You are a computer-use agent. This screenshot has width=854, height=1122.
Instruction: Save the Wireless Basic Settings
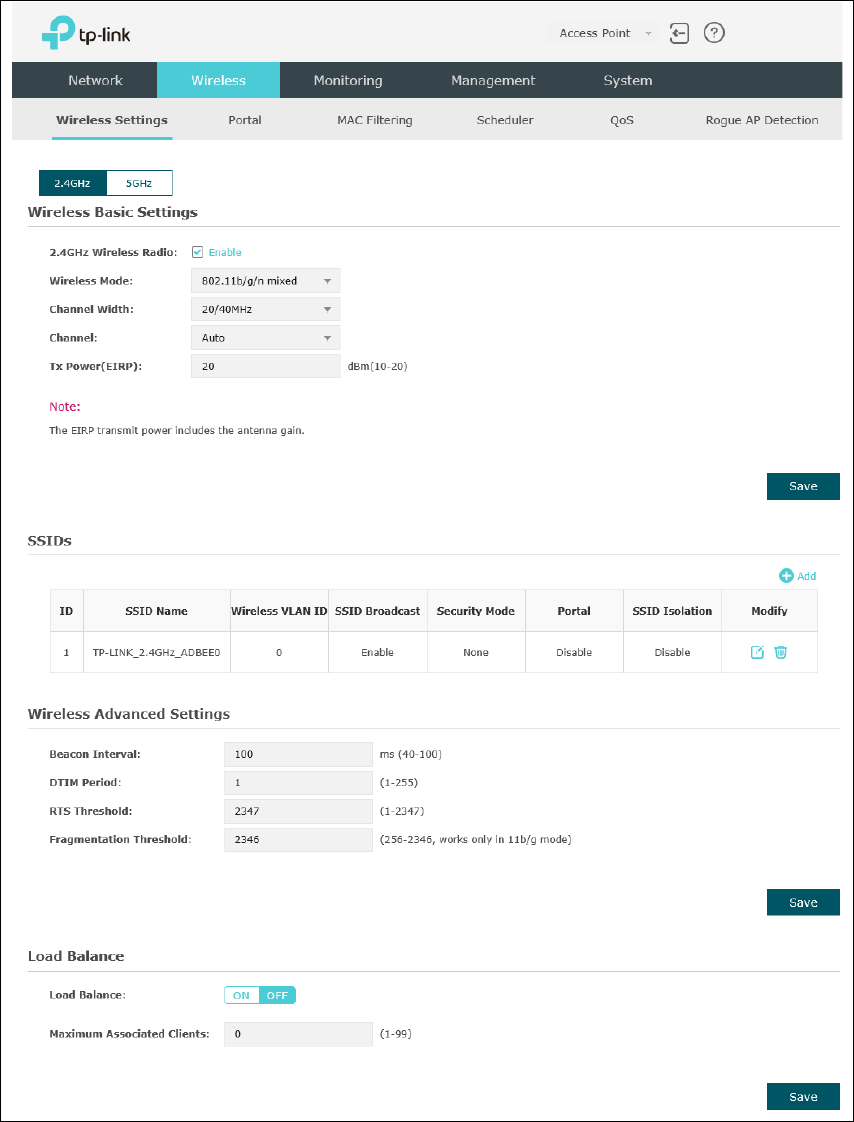(803, 486)
